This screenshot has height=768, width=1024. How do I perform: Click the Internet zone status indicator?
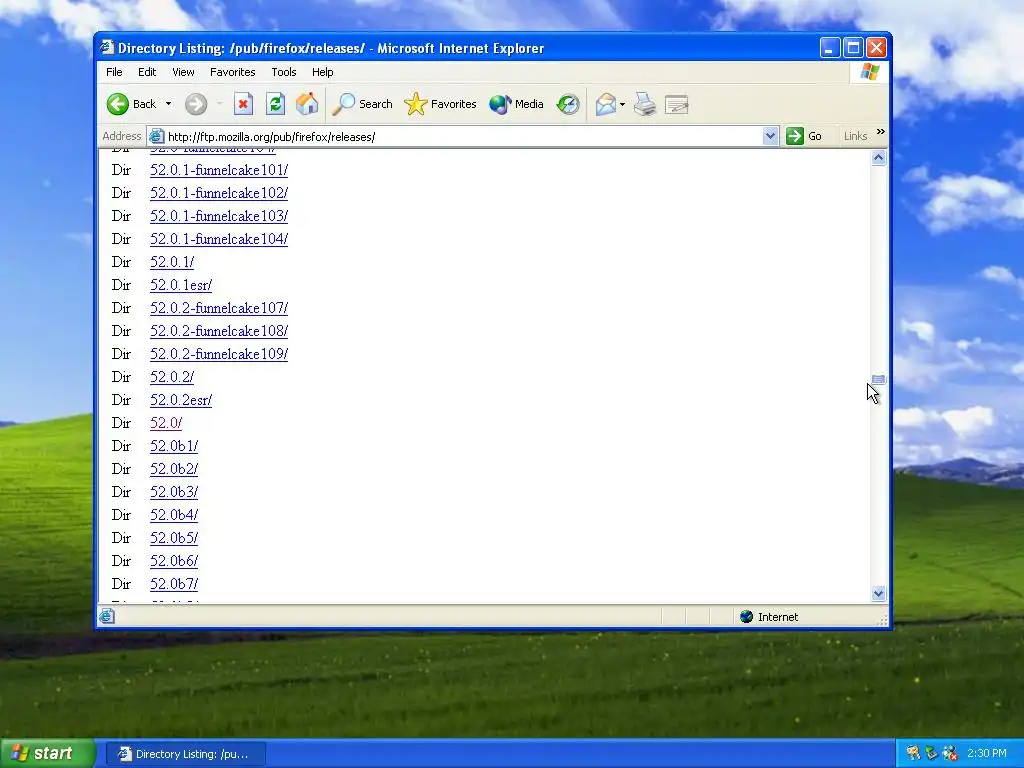point(769,616)
